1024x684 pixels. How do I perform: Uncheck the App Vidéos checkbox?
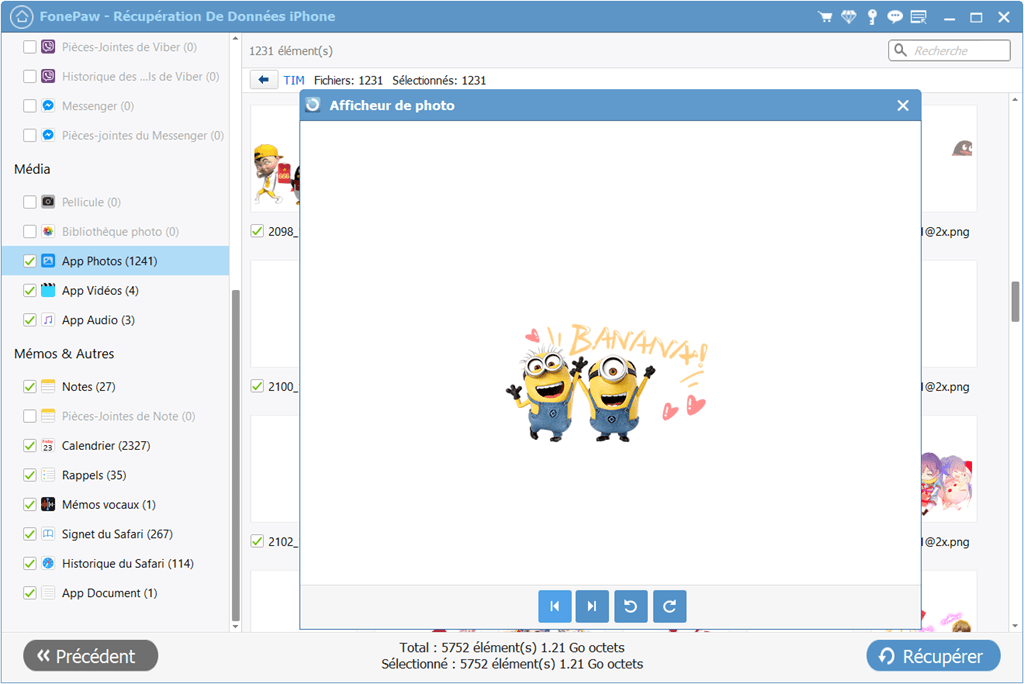(x=29, y=290)
